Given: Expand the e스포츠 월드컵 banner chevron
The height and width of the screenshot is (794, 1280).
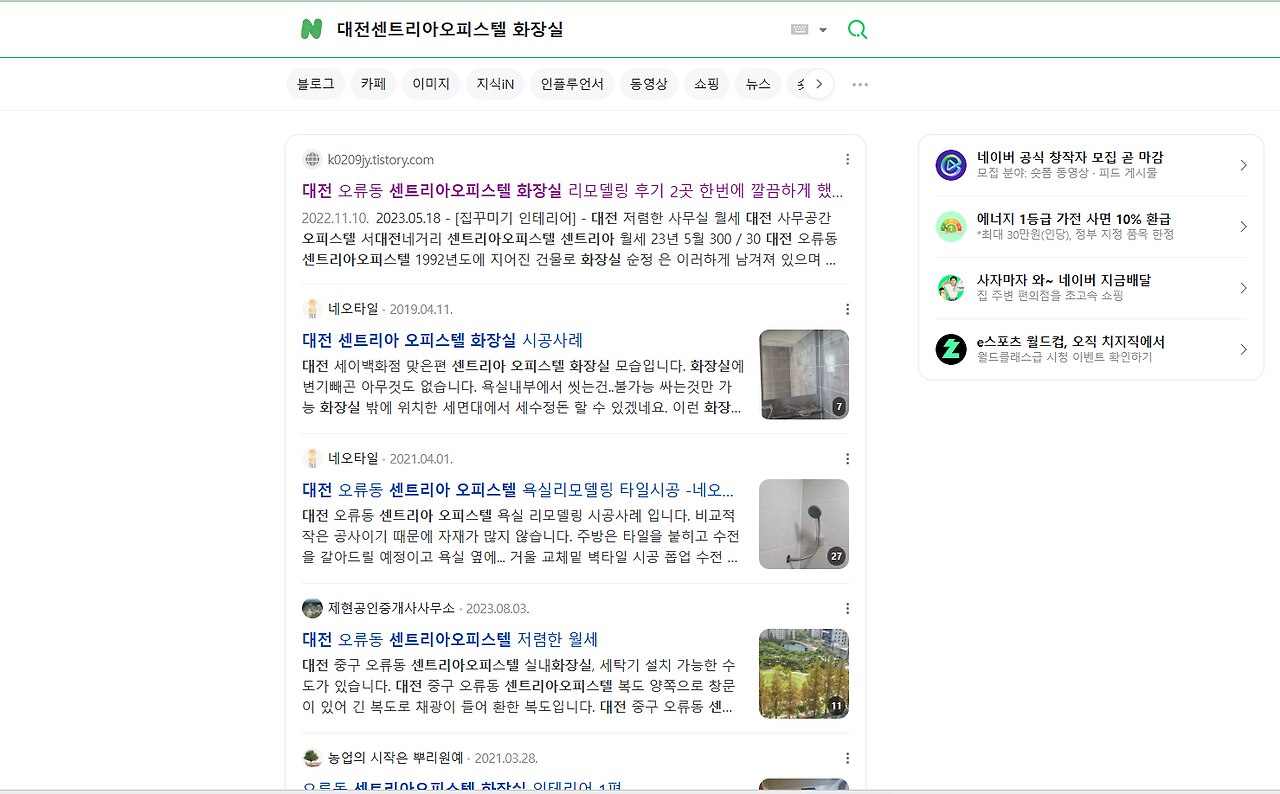Looking at the screenshot, I should click(1243, 349).
